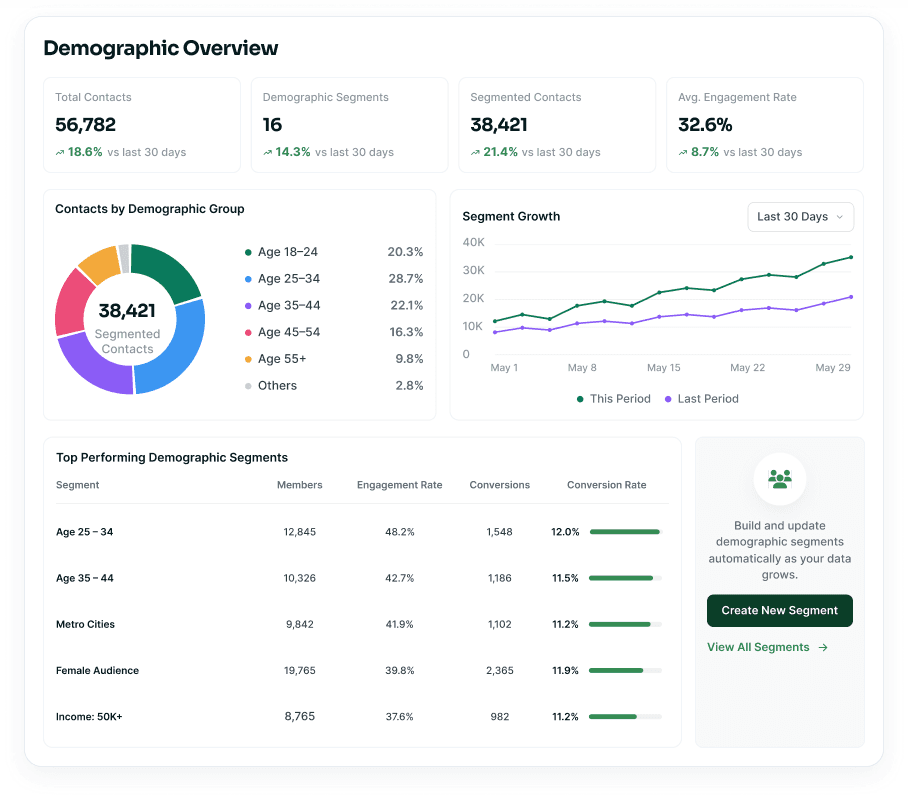Click the pink Age 45–54 donut slice

[x=70, y=303]
